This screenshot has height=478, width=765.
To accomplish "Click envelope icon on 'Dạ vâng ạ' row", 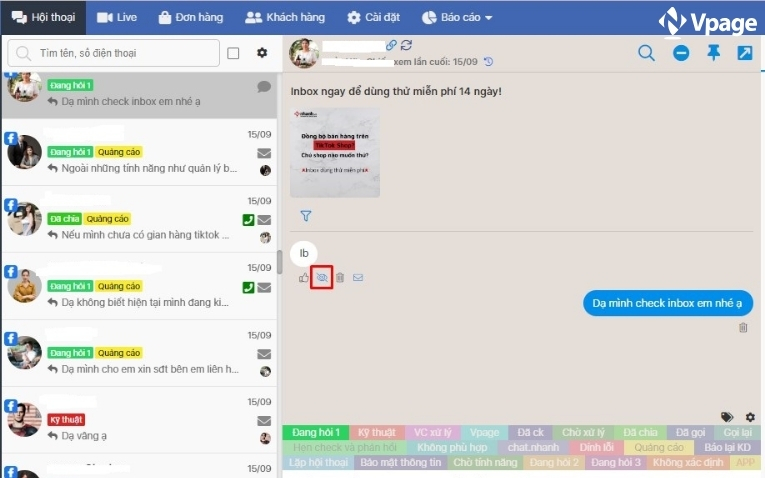I will 264,420.
